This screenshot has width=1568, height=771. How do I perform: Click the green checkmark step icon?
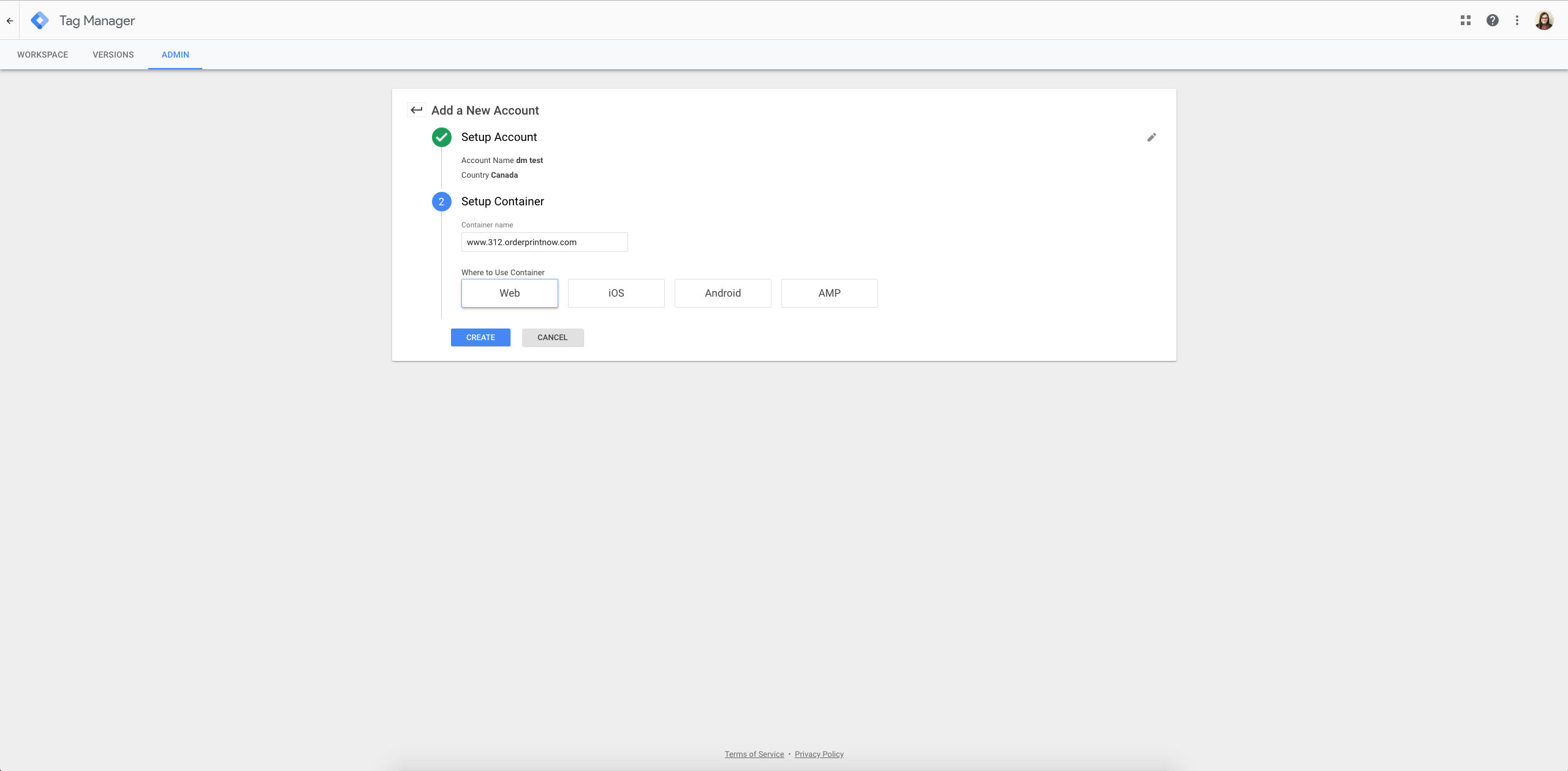tap(442, 137)
